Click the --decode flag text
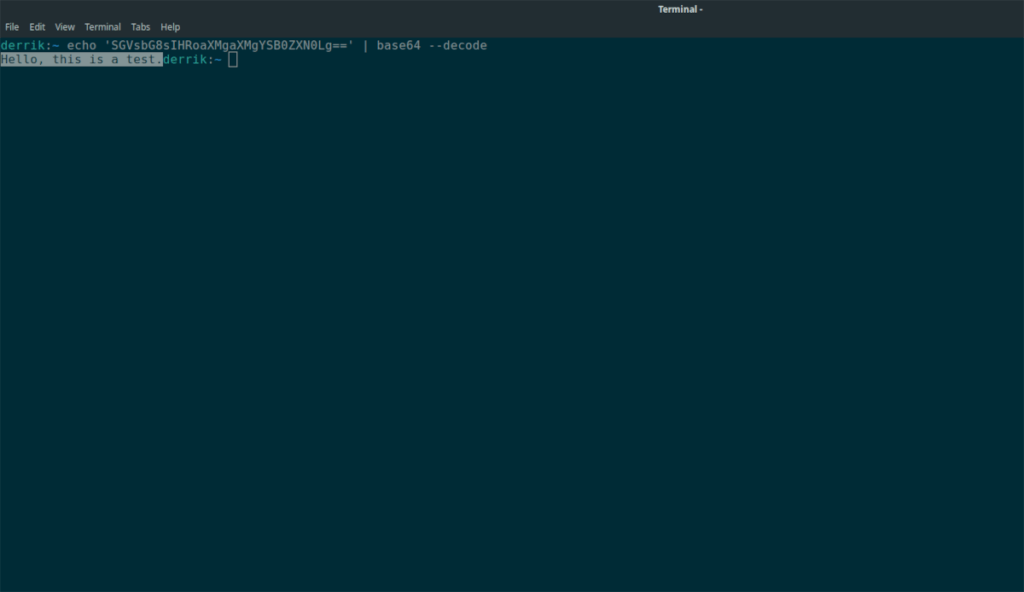The image size is (1024, 592). click(x=457, y=45)
